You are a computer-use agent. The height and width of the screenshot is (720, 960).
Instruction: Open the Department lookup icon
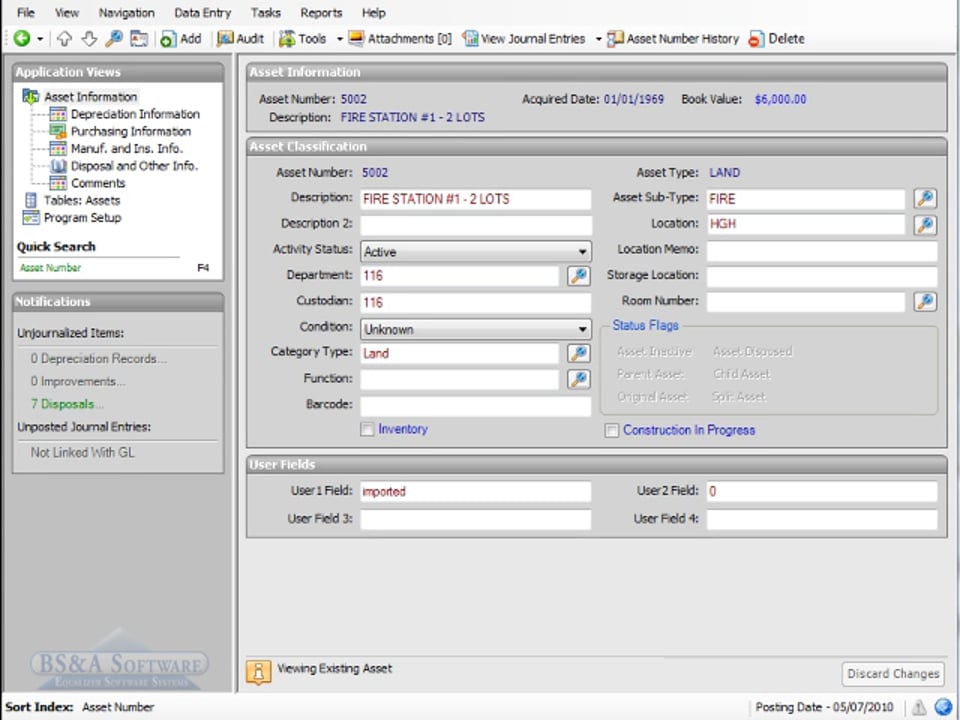pyautogui.click(x=578, y=276)
